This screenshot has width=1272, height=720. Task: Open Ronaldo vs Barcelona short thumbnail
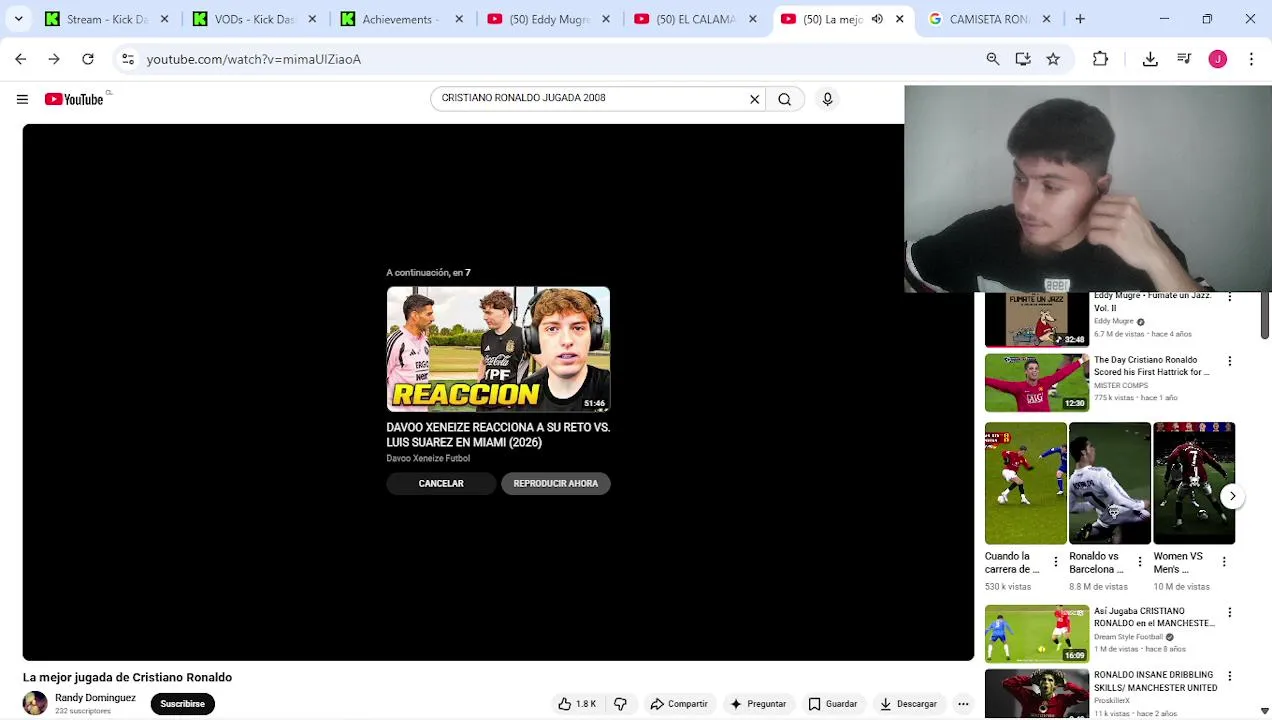(1110, 483)
